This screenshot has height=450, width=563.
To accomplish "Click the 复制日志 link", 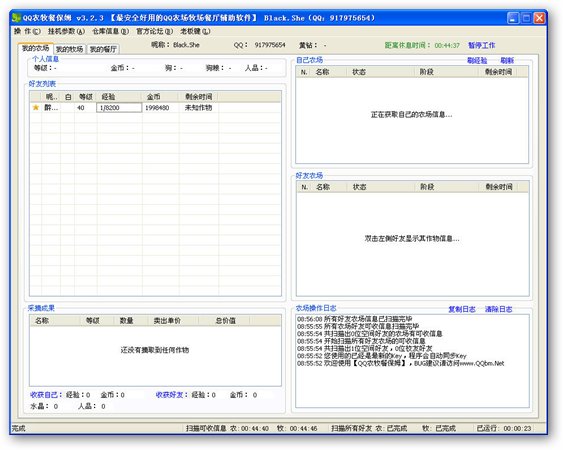I will click(x=462, y=309).
